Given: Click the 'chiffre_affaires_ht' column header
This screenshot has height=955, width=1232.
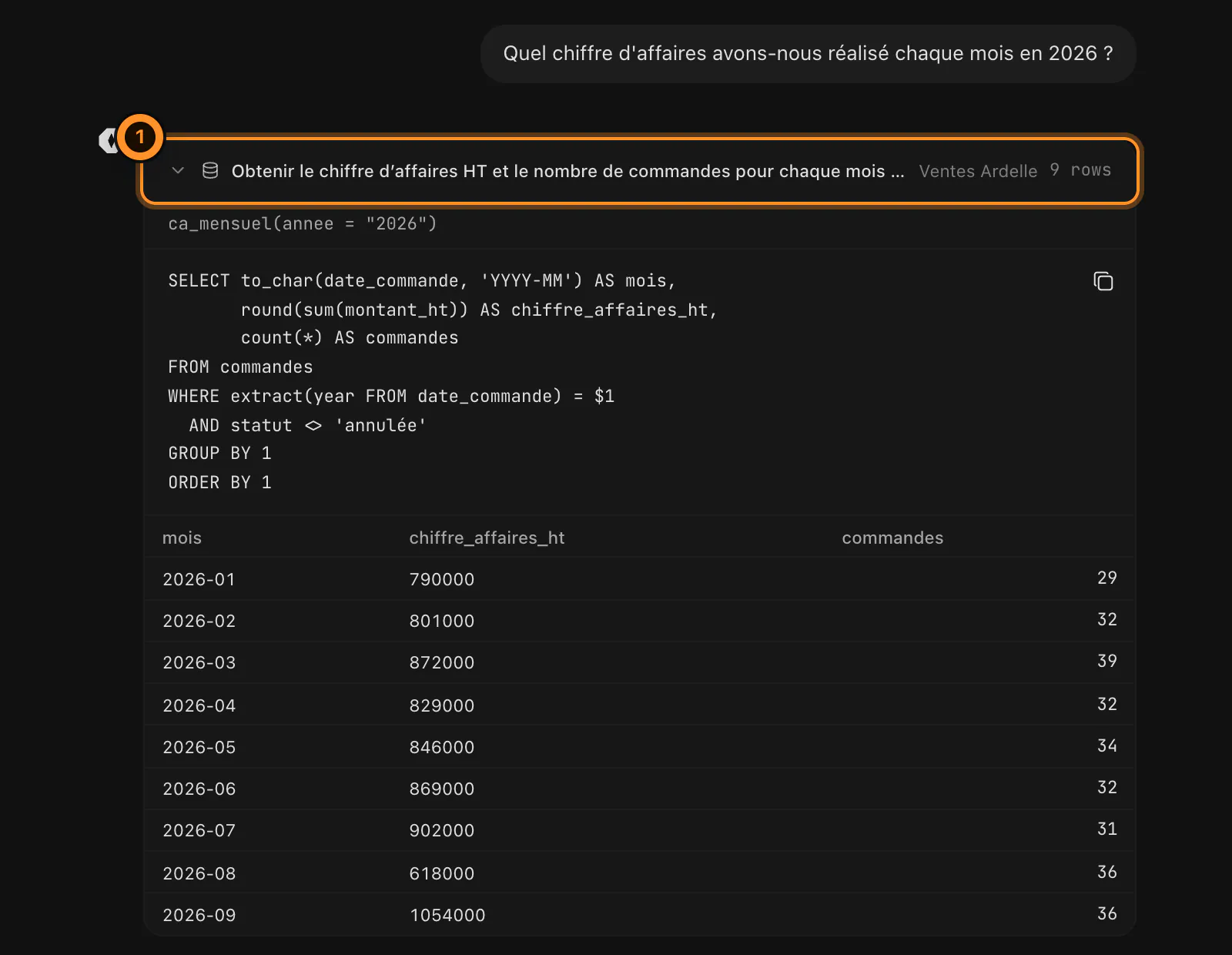Looking at the screenshot, I should point(487,538).
